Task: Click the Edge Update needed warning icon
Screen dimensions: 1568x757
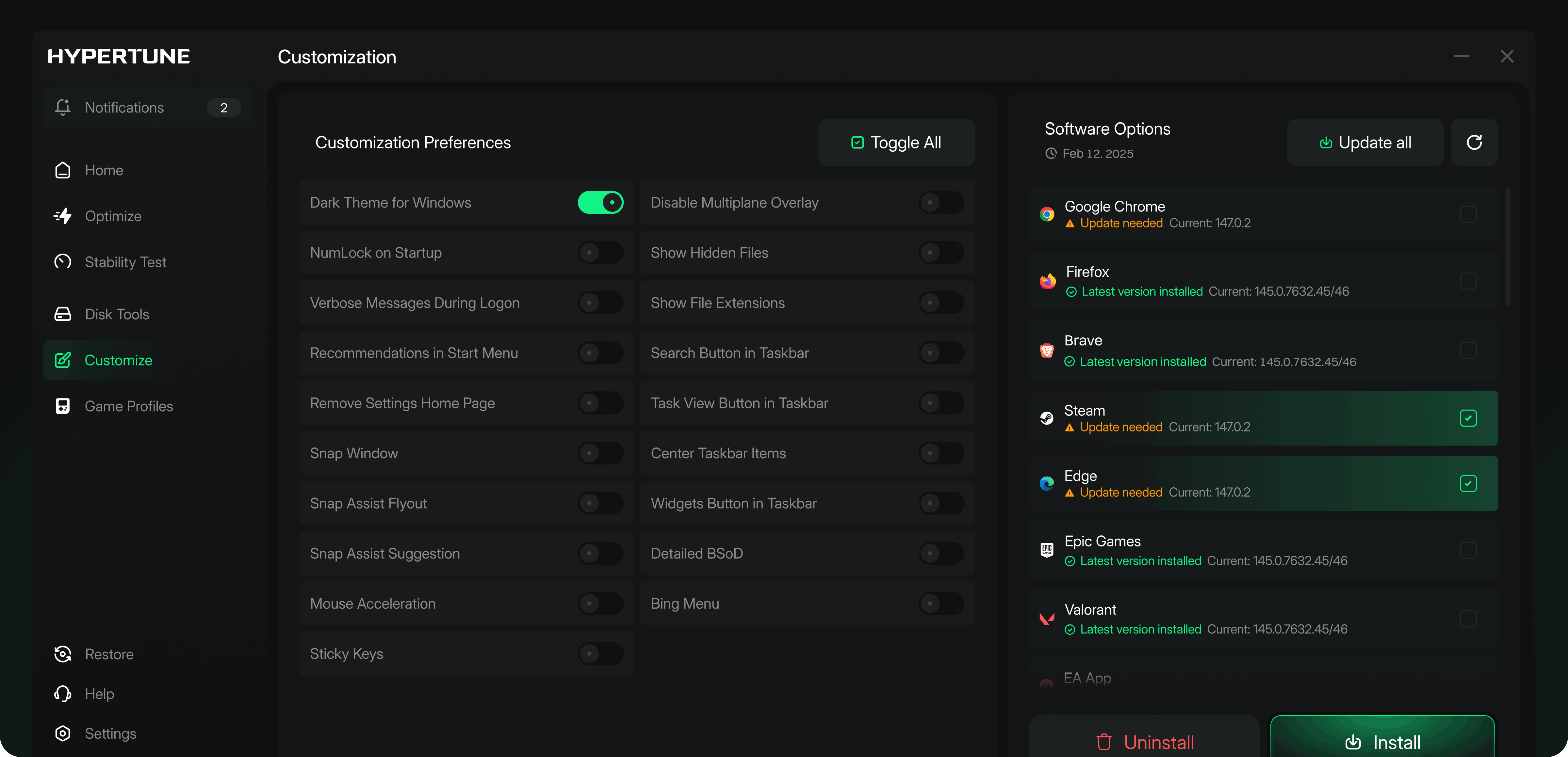Action: (1070, 493)
